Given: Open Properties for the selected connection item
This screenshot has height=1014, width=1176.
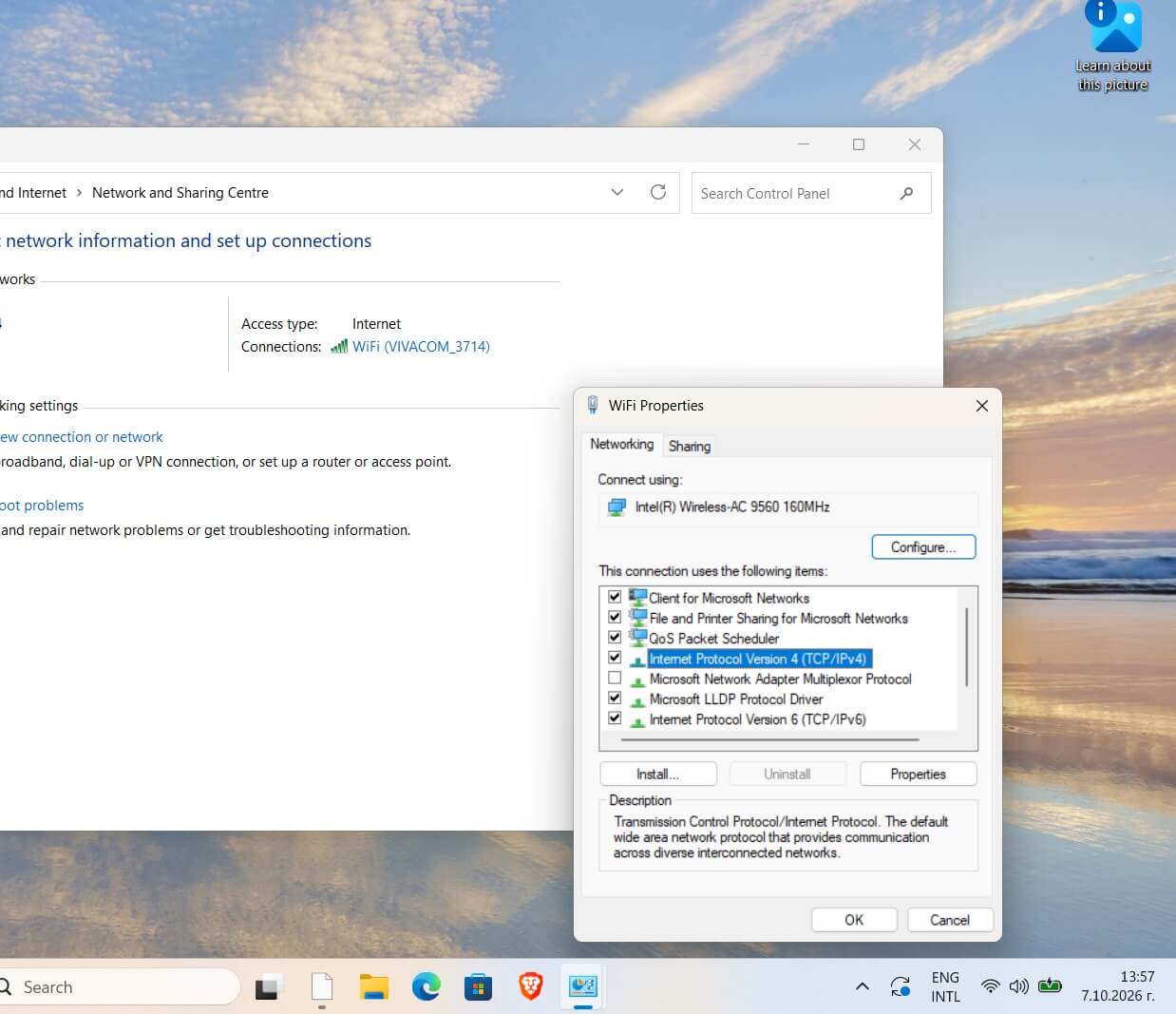Looking at the screenshot, I should pos(919,774).
